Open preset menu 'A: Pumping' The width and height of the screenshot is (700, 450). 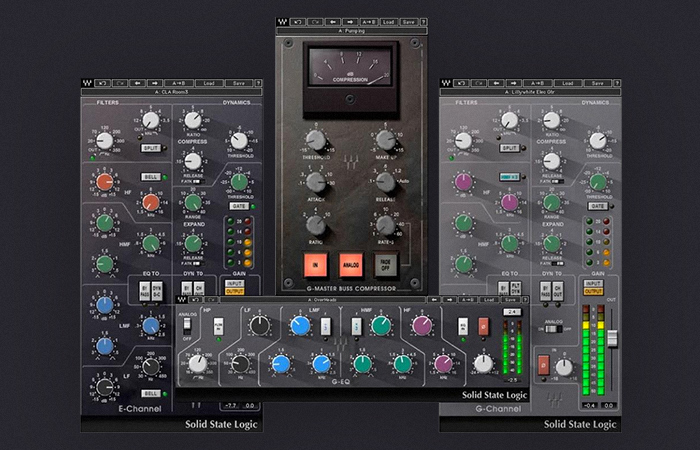tap(352, 31)
